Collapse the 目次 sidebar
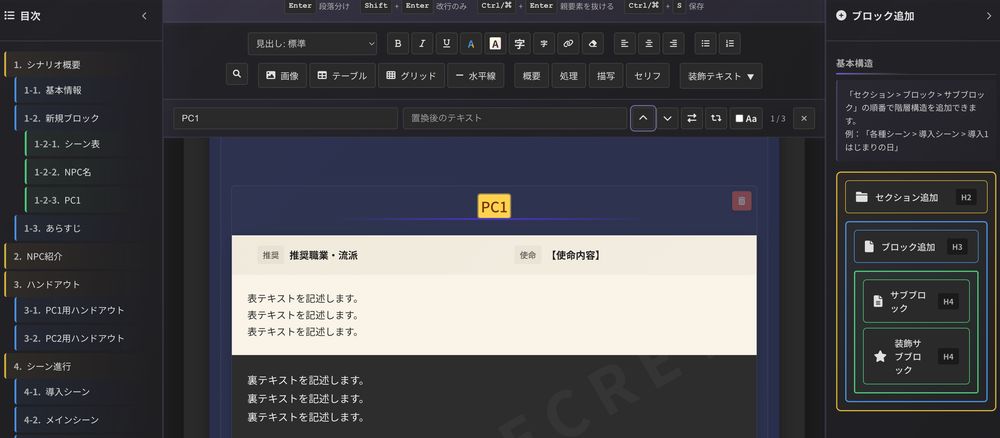The image size is (1000, 438). pos(144,16)
